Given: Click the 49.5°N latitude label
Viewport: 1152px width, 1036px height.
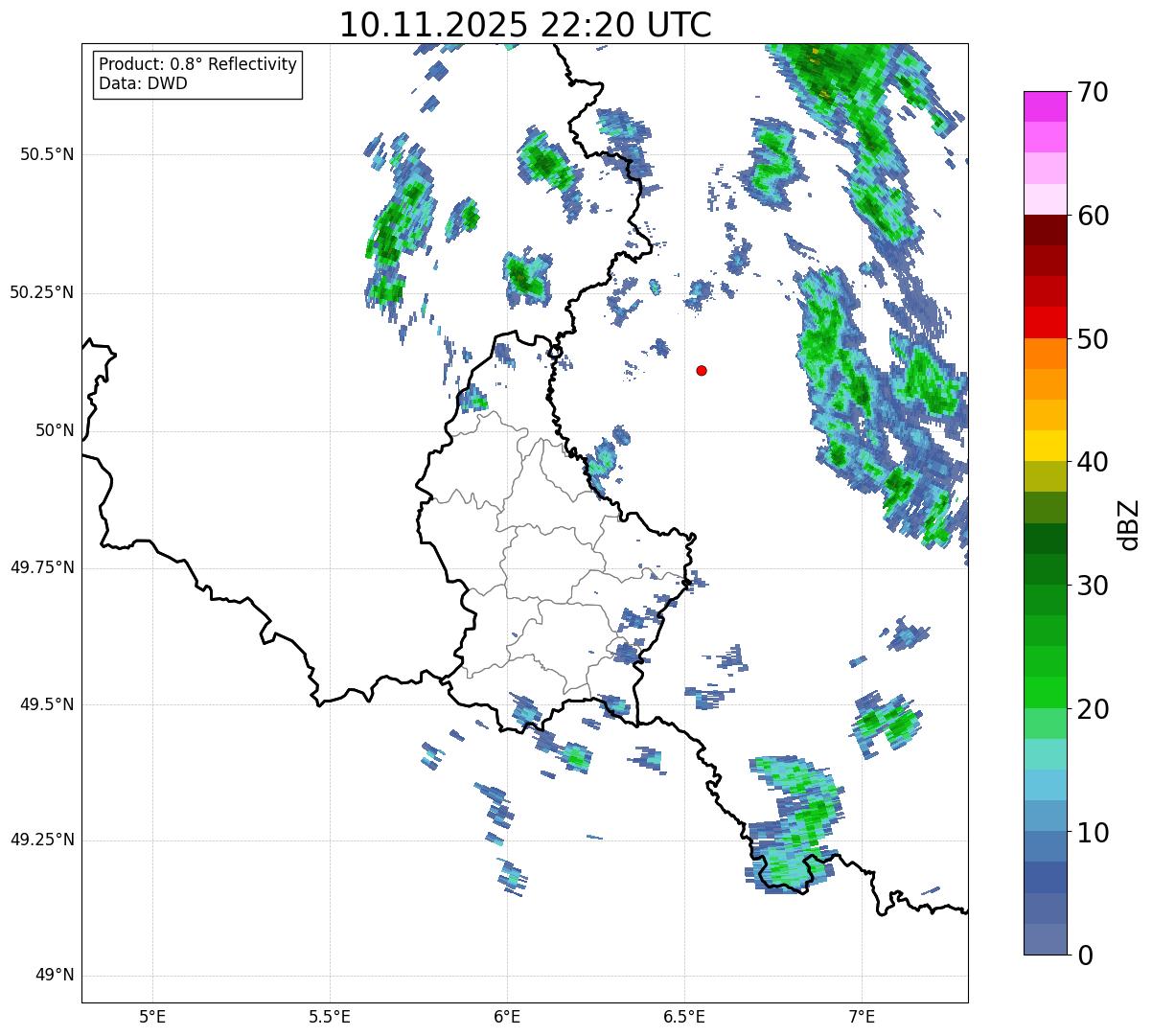Looking at the screenshot, I should [x=47, y=704].
